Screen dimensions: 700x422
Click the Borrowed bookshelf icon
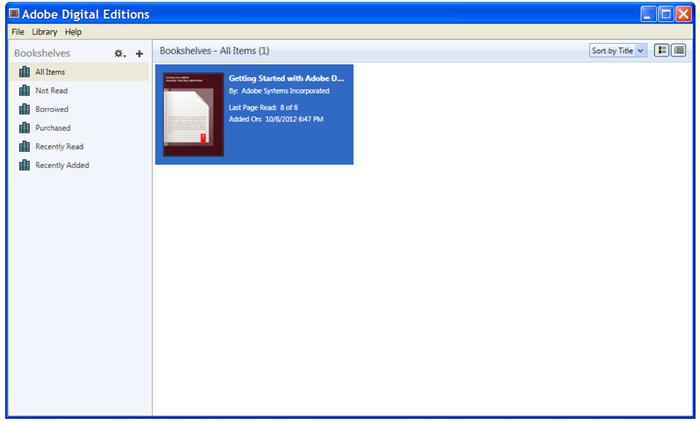(x=25, y=109)
